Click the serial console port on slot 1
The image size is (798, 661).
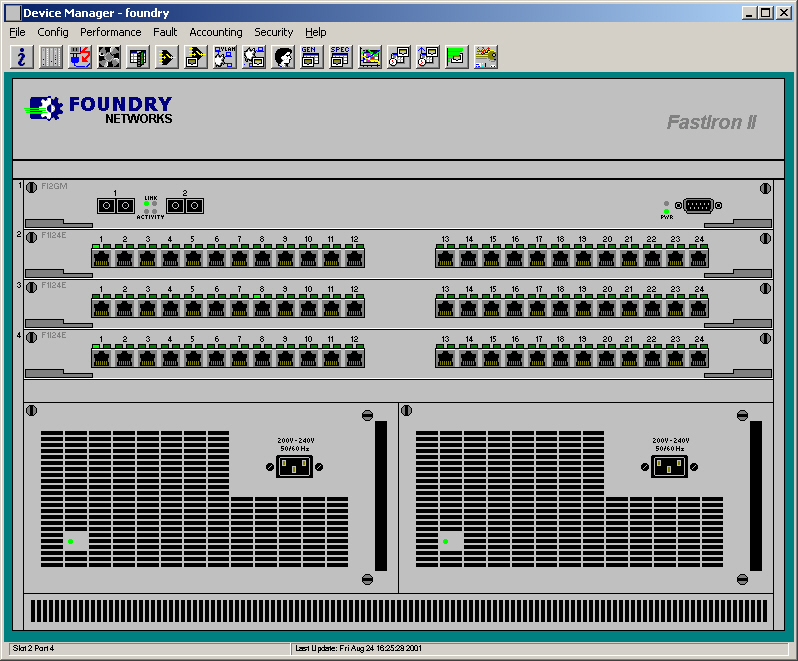(x=698, y=206)
